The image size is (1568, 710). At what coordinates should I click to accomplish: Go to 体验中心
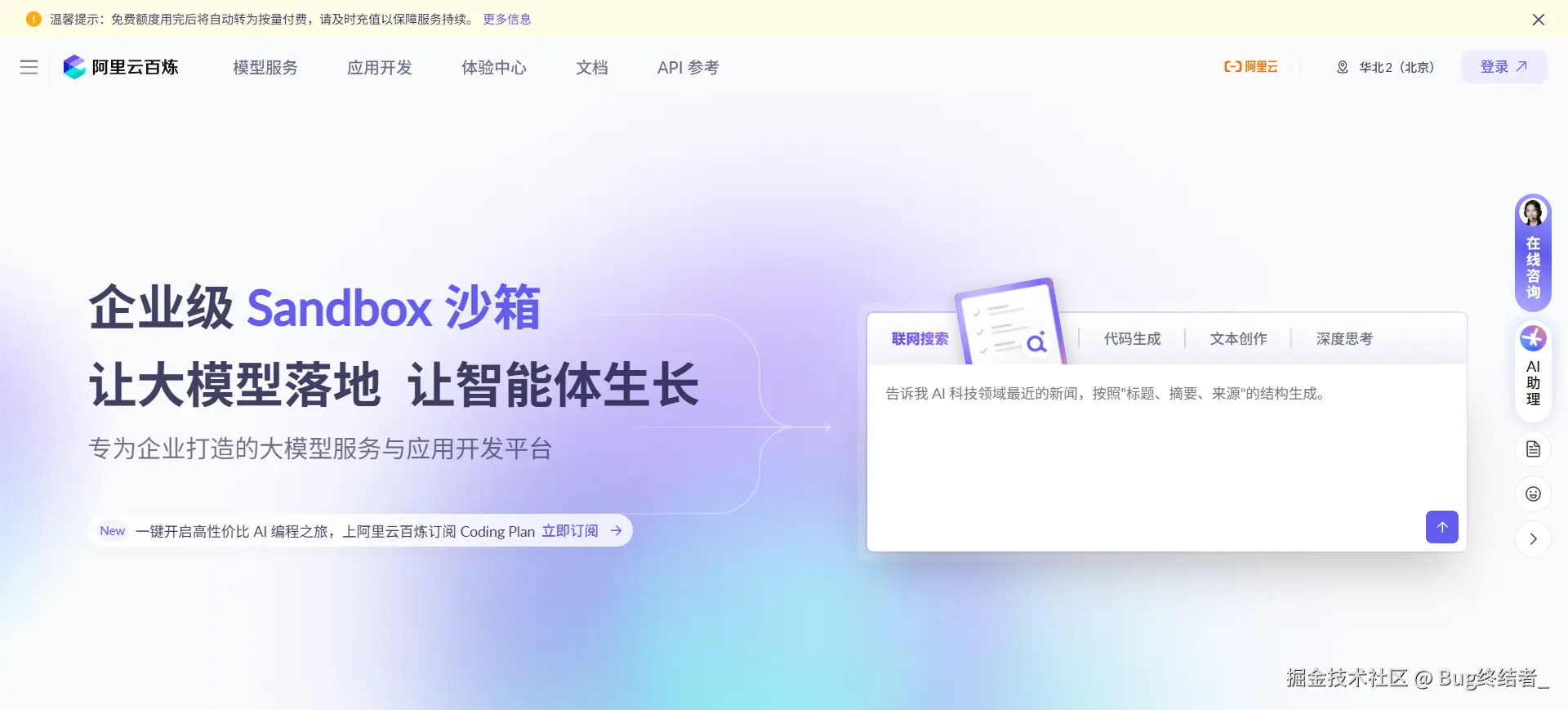tap(494, 67)
